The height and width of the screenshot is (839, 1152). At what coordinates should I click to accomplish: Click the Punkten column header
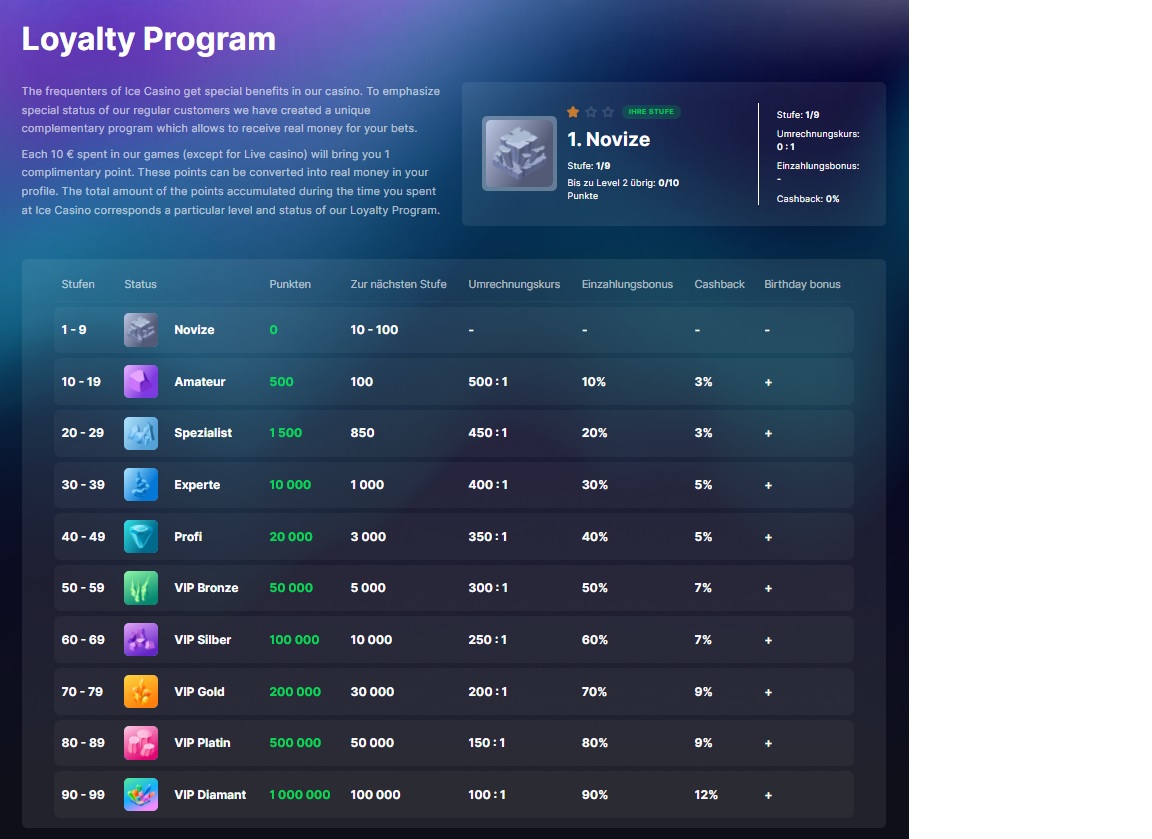click(290, 284)
